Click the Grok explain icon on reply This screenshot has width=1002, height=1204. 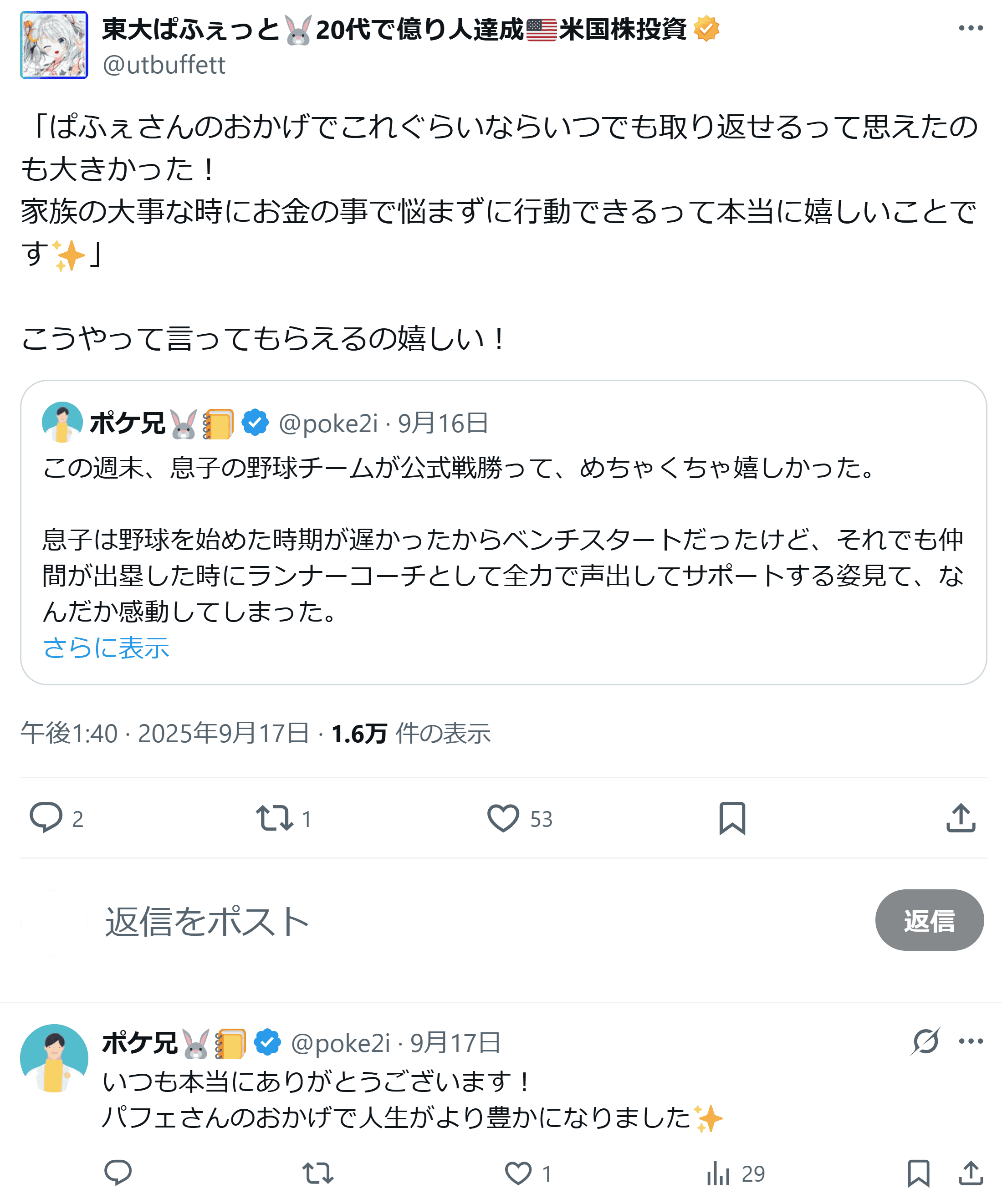[926, 1041]
